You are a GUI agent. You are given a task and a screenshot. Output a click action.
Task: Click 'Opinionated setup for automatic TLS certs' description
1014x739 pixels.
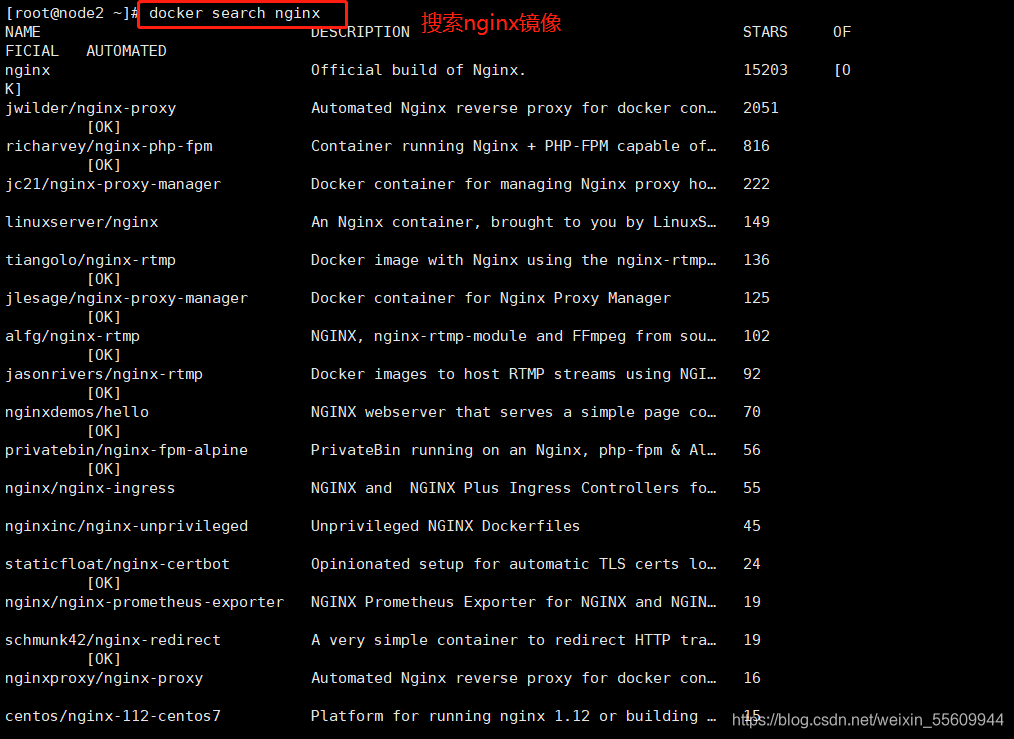[x=513, y=564]
